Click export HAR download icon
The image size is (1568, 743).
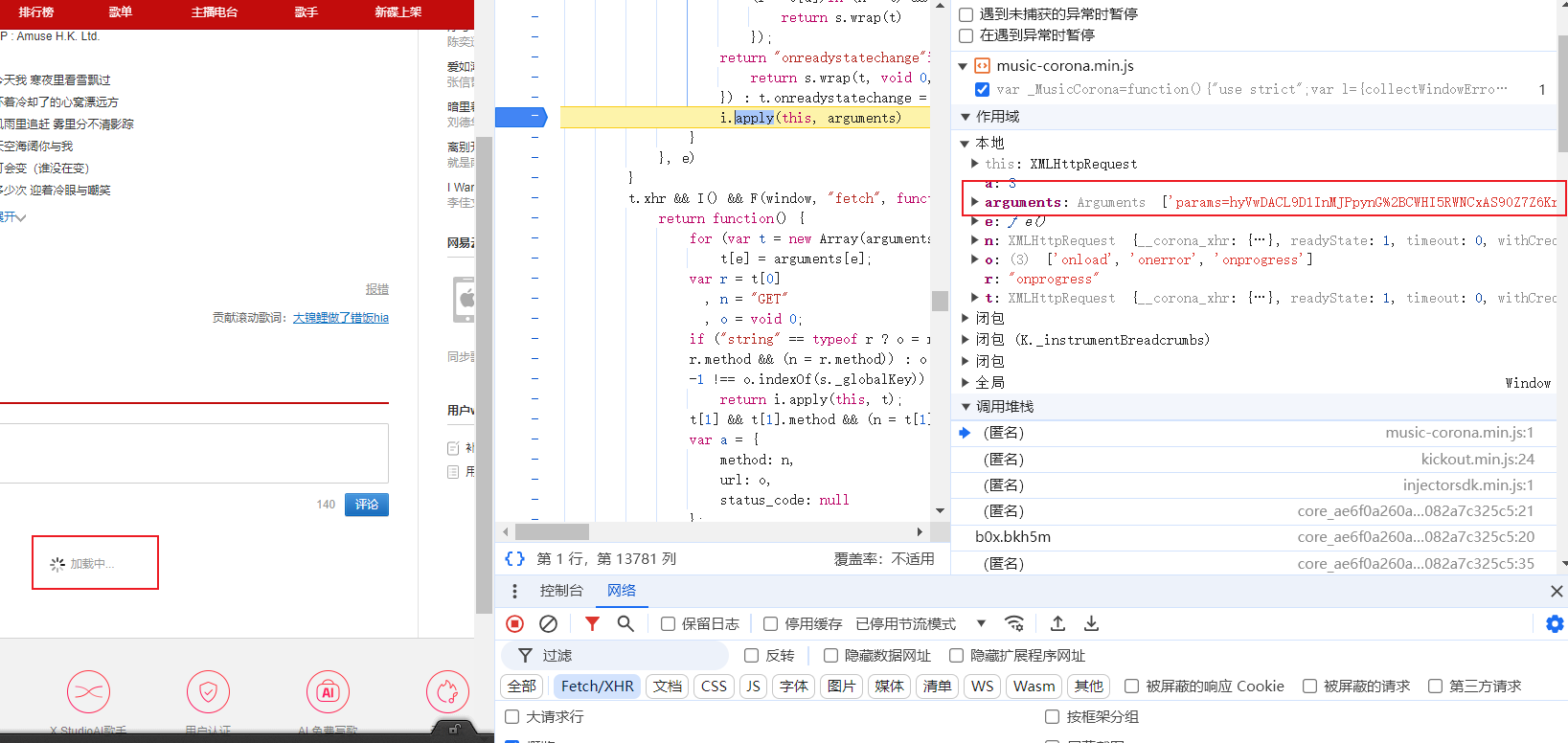(1091, 623)
